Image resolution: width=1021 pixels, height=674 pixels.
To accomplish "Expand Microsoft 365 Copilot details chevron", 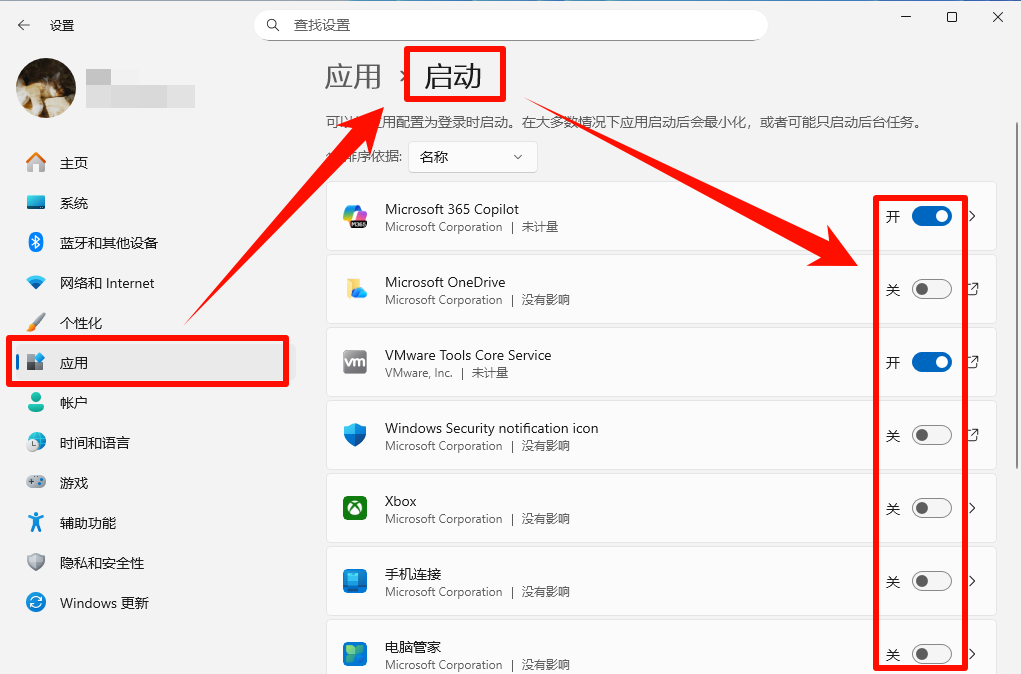I will (x=972, y=216).
